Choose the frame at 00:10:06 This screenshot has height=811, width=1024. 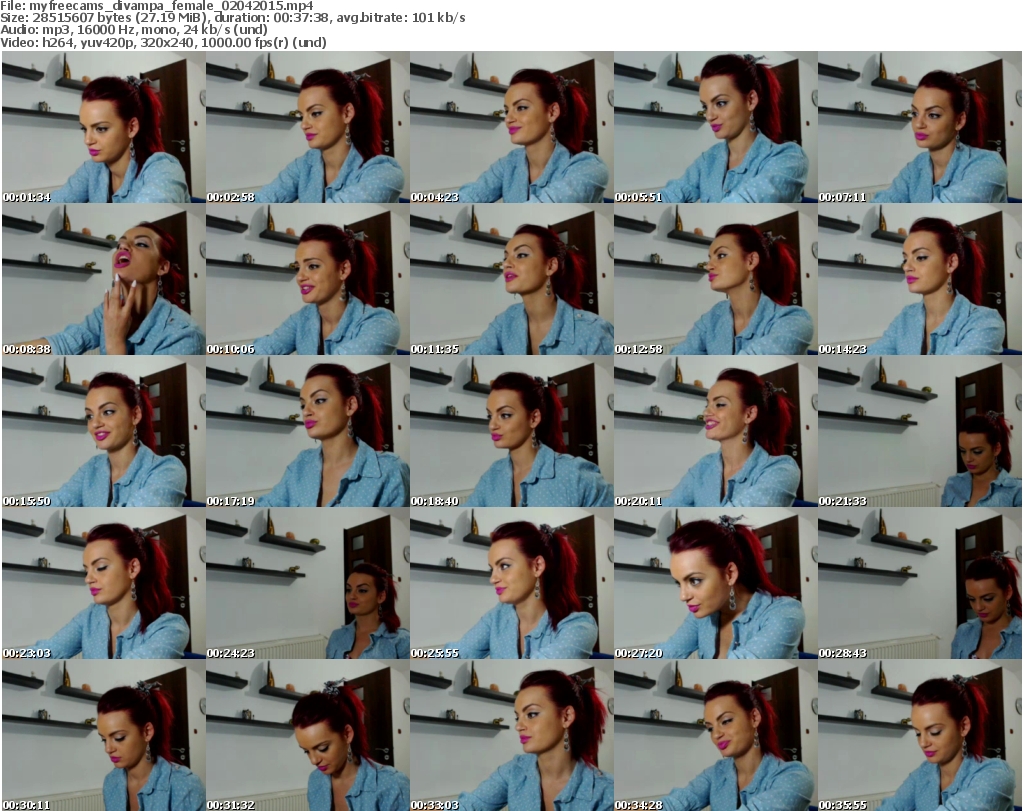(x=308, y=279)
